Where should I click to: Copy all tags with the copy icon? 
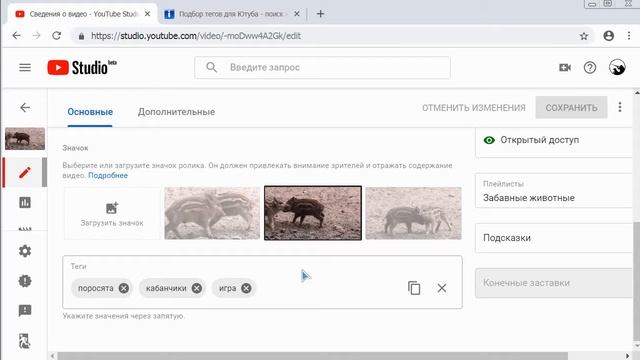(x=414, y=288)
